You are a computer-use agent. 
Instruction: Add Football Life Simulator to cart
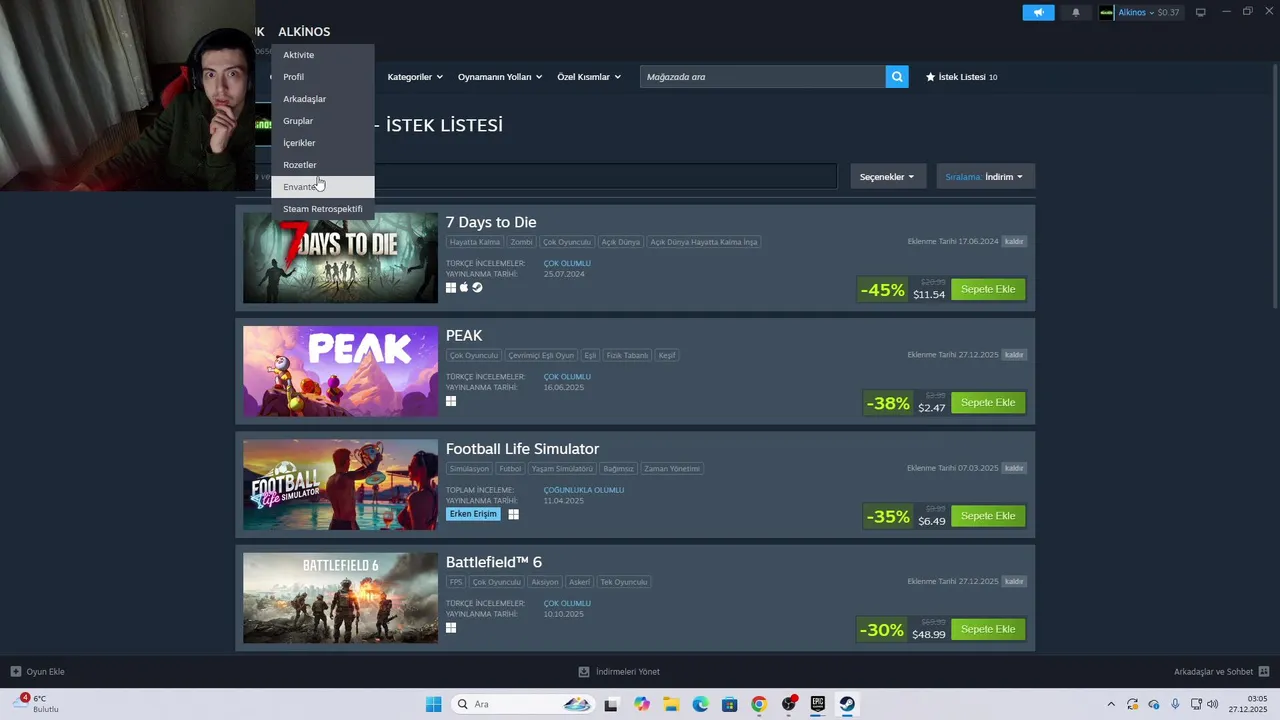(988, 516)
